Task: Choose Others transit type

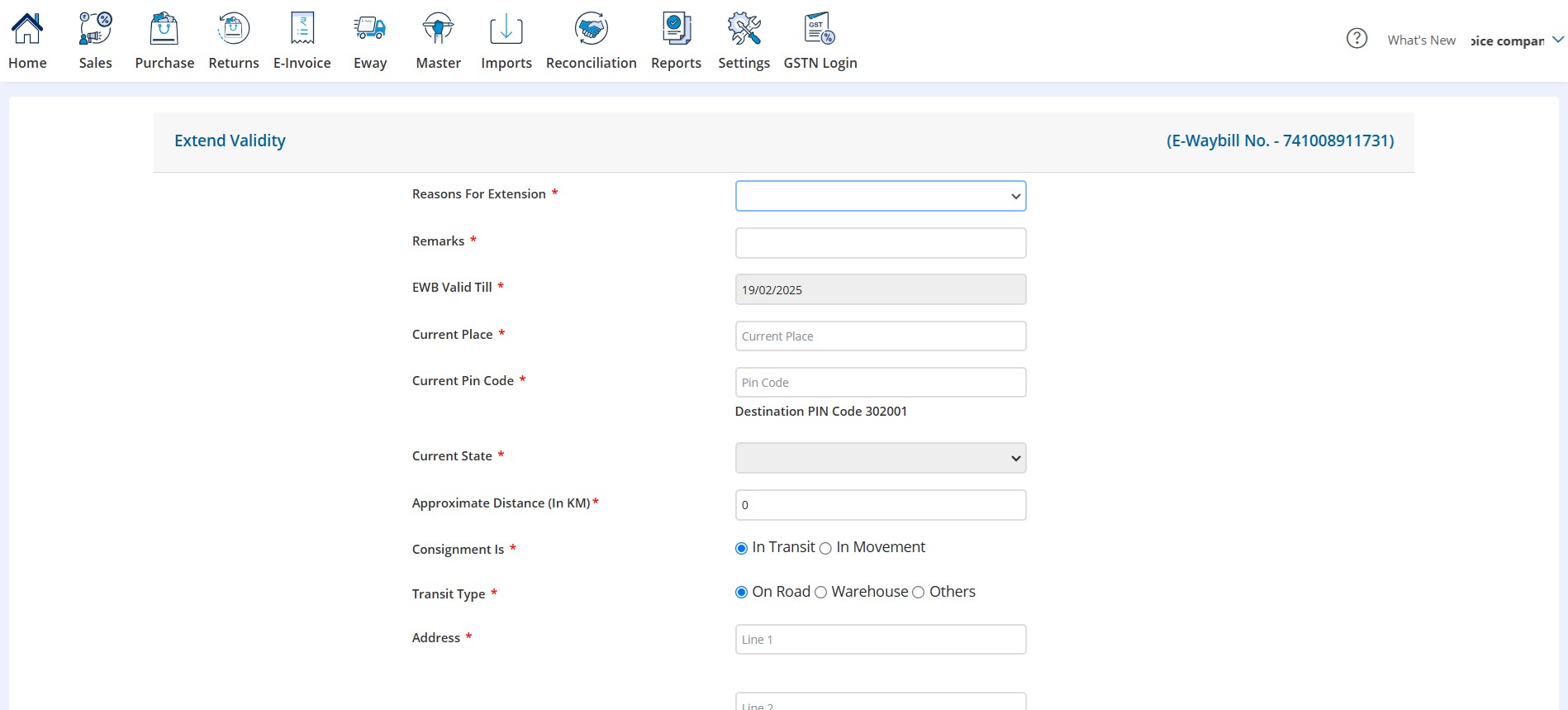Action: pyautogui.click(x=918, y=593)
